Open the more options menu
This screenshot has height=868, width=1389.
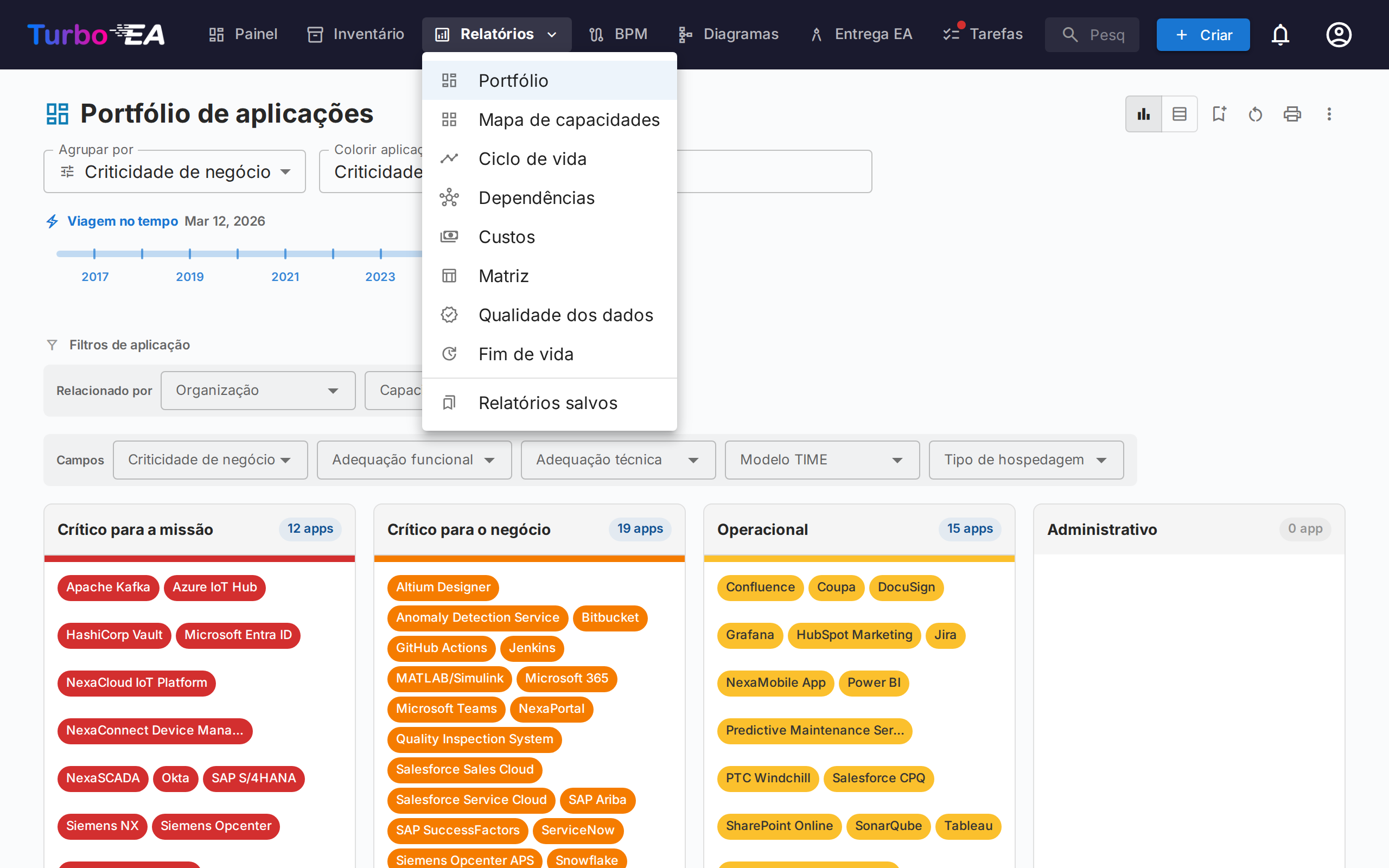pos(1329,114)
